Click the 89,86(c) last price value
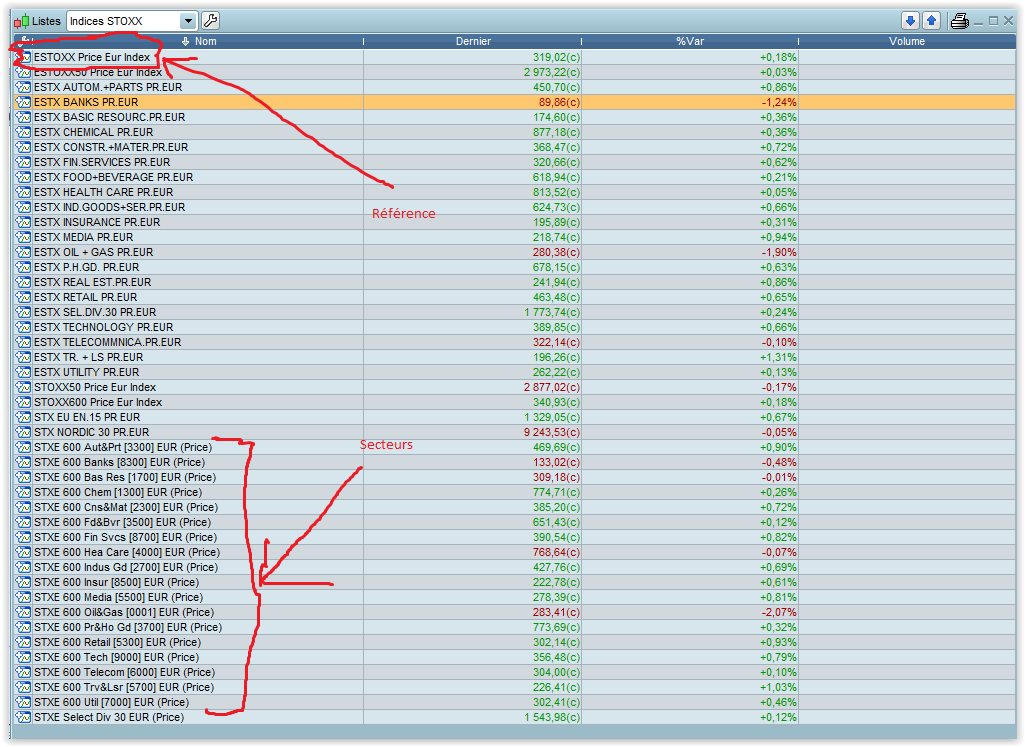Viewport: 1025px width, 747px height. pos(560,102)
